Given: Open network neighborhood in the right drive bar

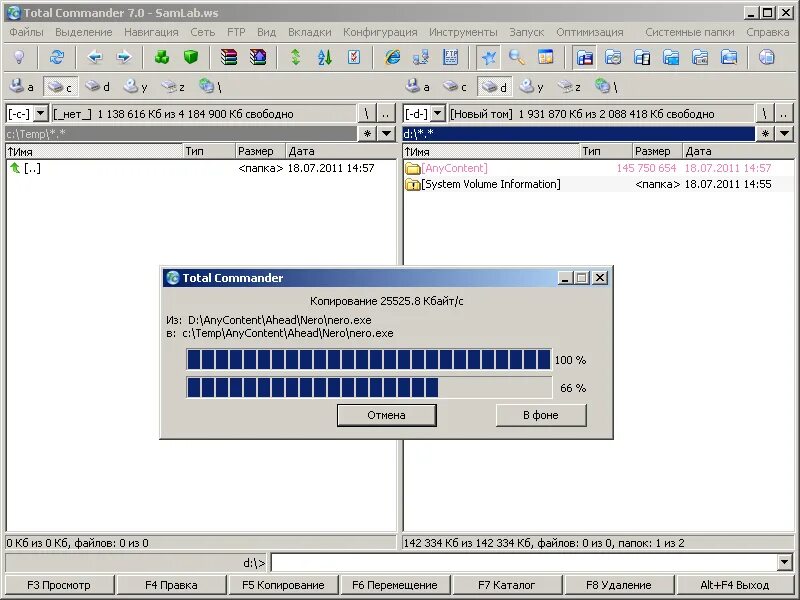Looking at the screenshot, I should pyautogui.click(x=608, y=87).
